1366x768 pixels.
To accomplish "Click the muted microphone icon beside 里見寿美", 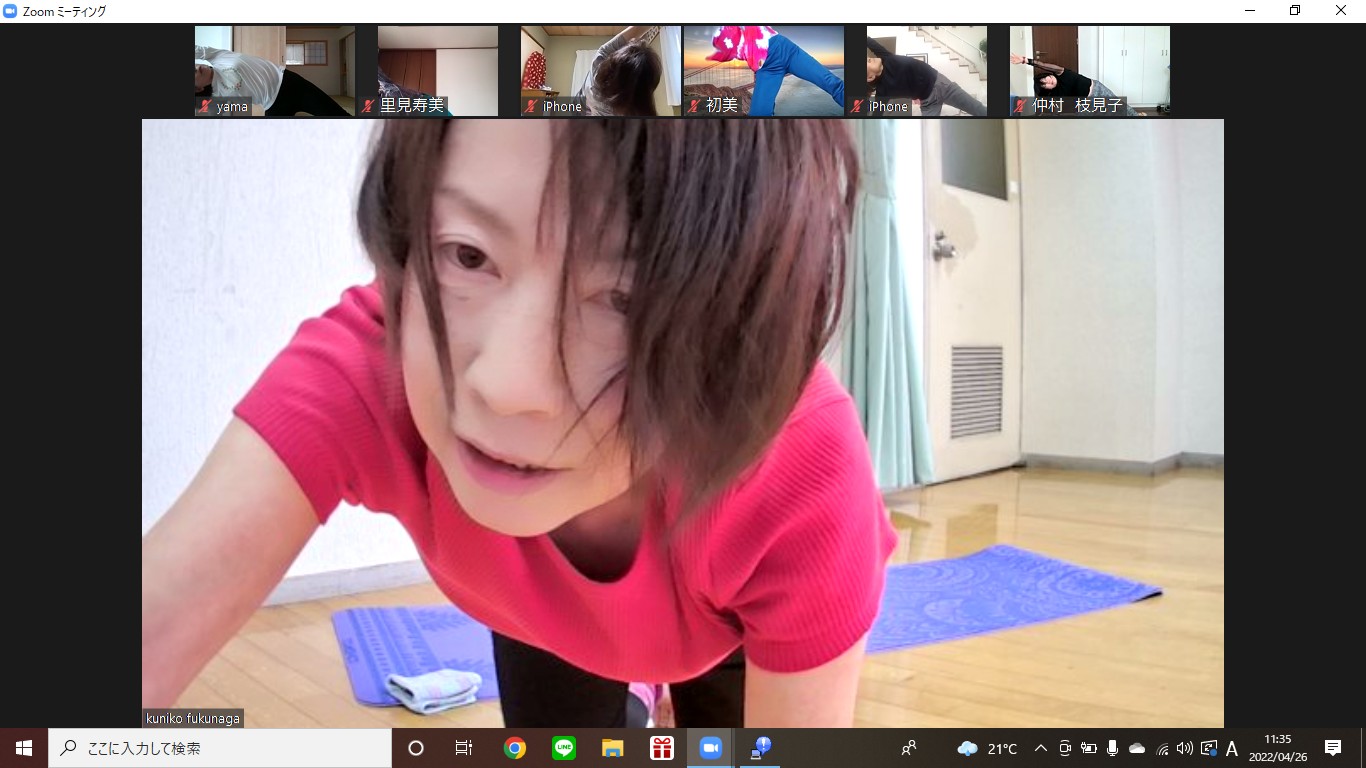I will click(369, 106).
